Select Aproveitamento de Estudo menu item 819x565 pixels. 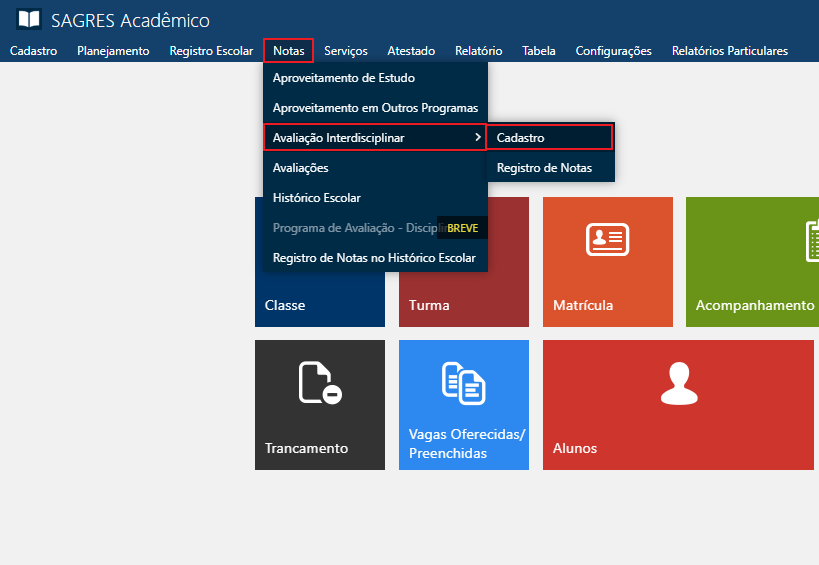click(x=343, y=77)
